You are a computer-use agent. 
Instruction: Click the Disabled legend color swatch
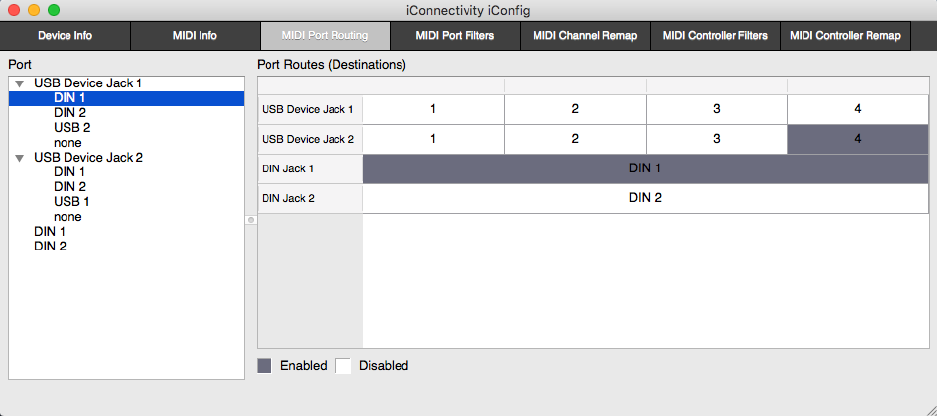(x=343, y=366)
